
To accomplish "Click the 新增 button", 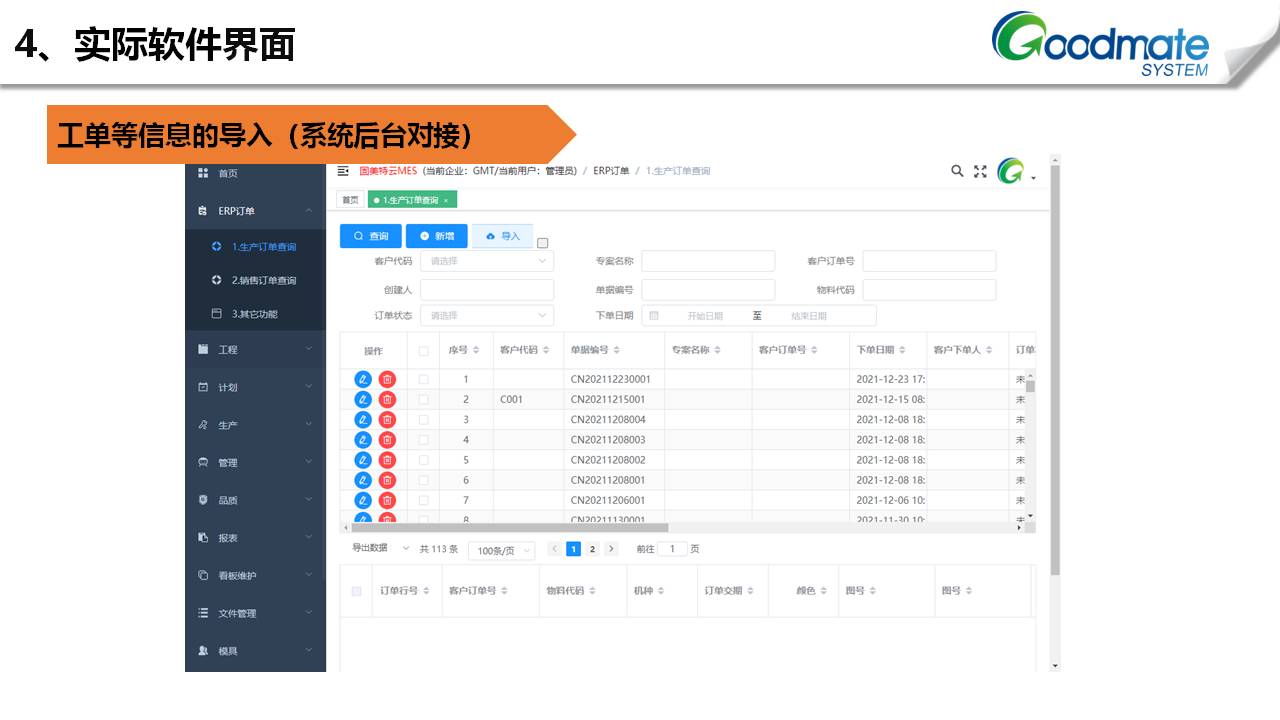I will point(436,236).
